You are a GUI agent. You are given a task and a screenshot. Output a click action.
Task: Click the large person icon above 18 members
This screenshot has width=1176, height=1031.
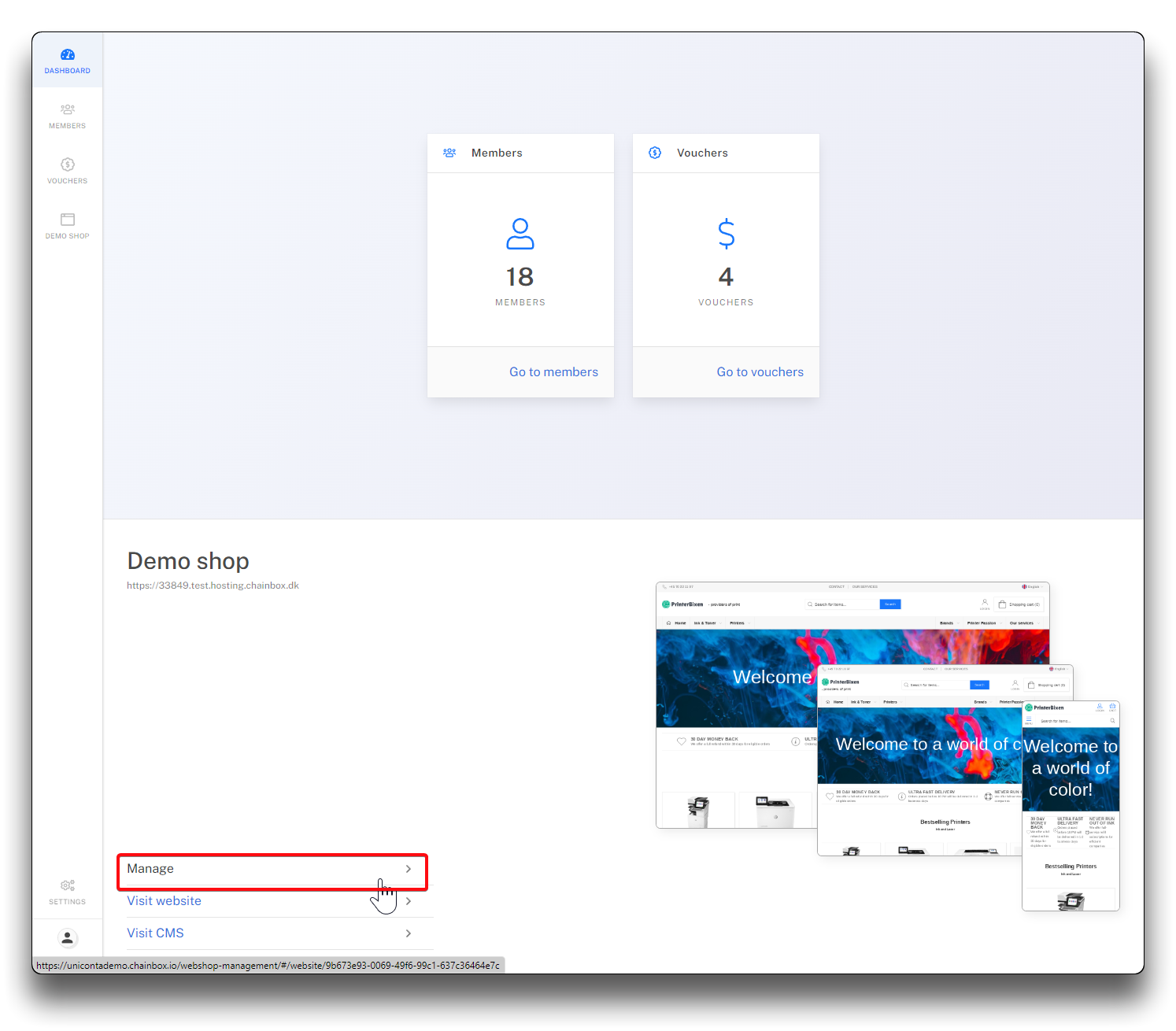point(520,234)
